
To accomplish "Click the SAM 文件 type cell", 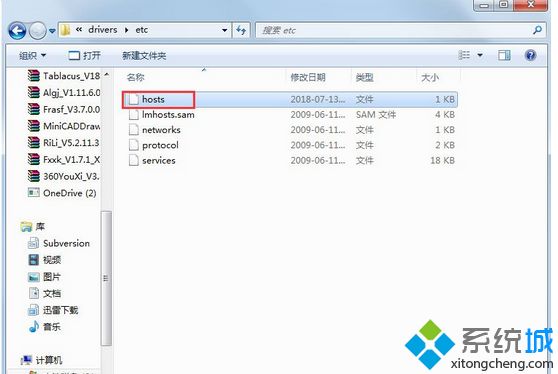I will pyautogui.click(x=376, y=115).
